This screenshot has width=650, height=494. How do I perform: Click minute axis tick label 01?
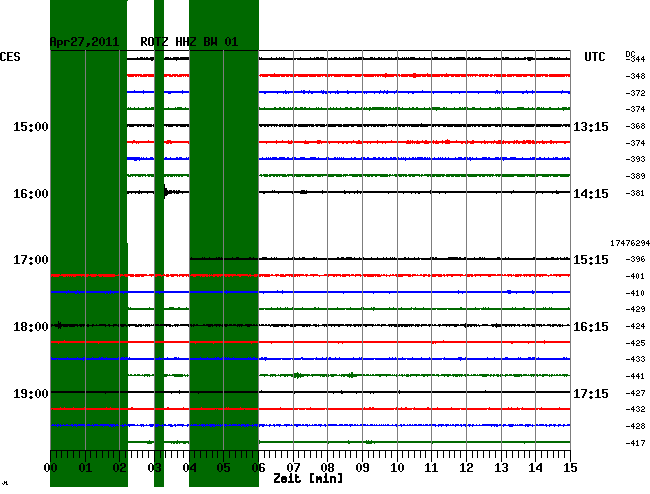point(85,468)
